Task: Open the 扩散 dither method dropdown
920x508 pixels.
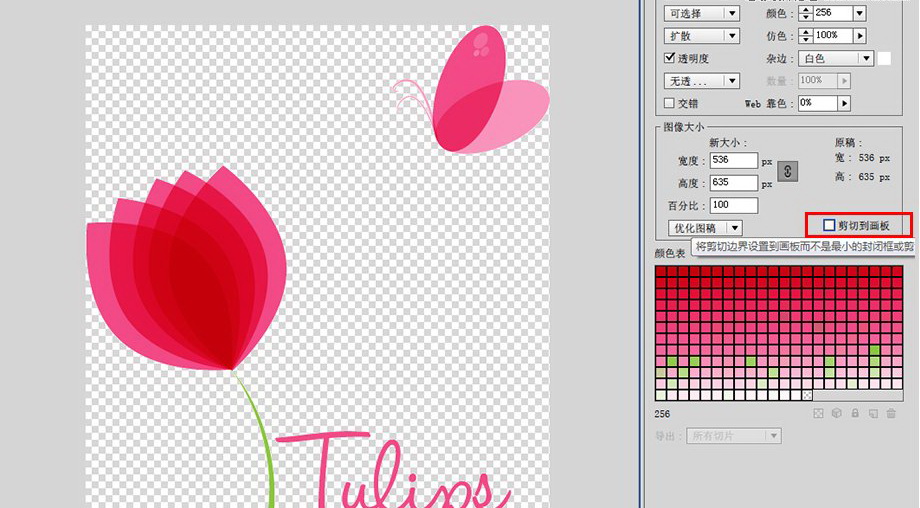Action: (702, 36)
